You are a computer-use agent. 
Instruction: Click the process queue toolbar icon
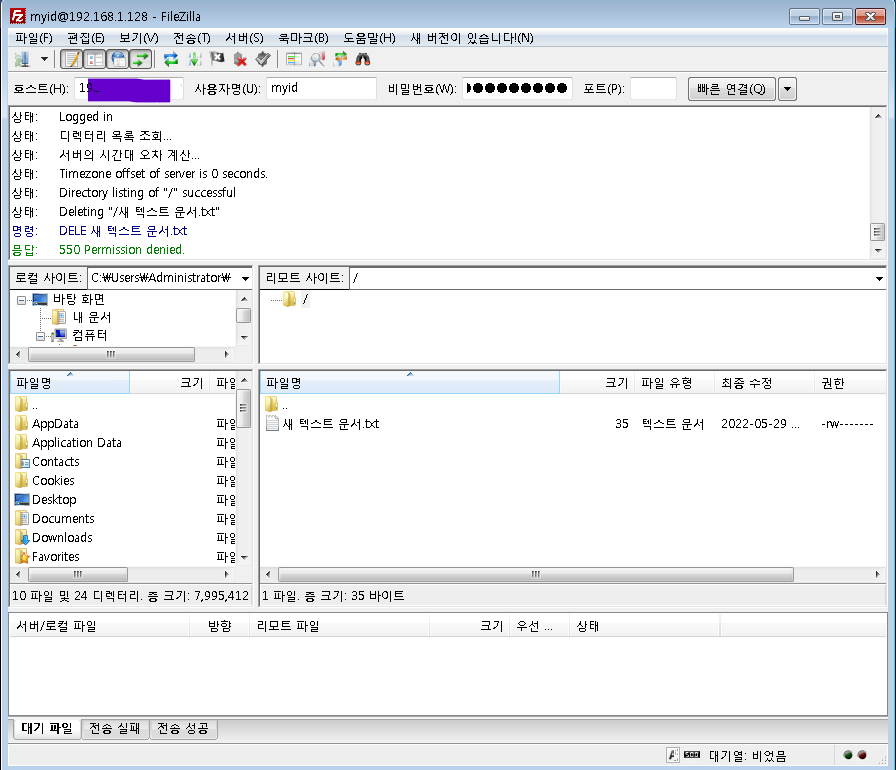194,59
